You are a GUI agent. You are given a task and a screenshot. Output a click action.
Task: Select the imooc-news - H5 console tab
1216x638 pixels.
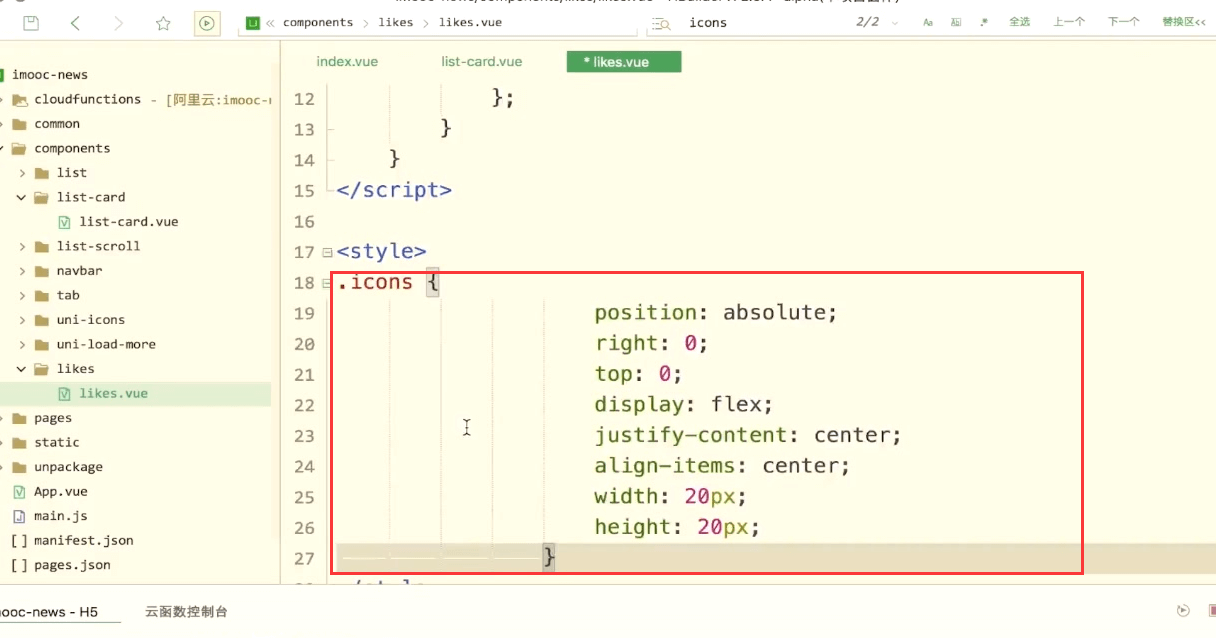click(x=48, y=612)
